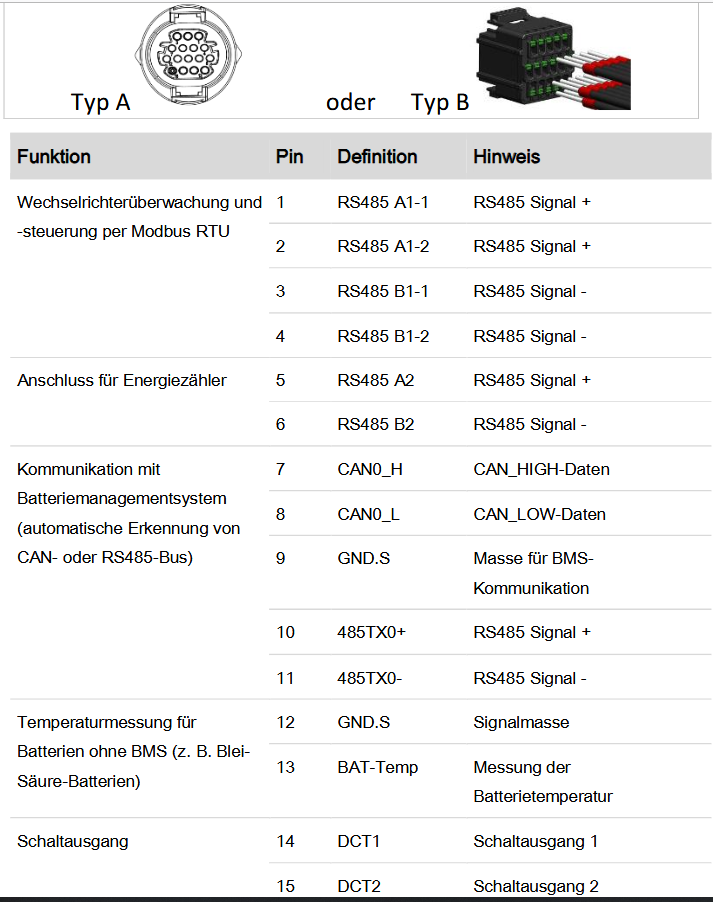Click the Pin column header
The image size is (713, 902).
coord(289,157)
